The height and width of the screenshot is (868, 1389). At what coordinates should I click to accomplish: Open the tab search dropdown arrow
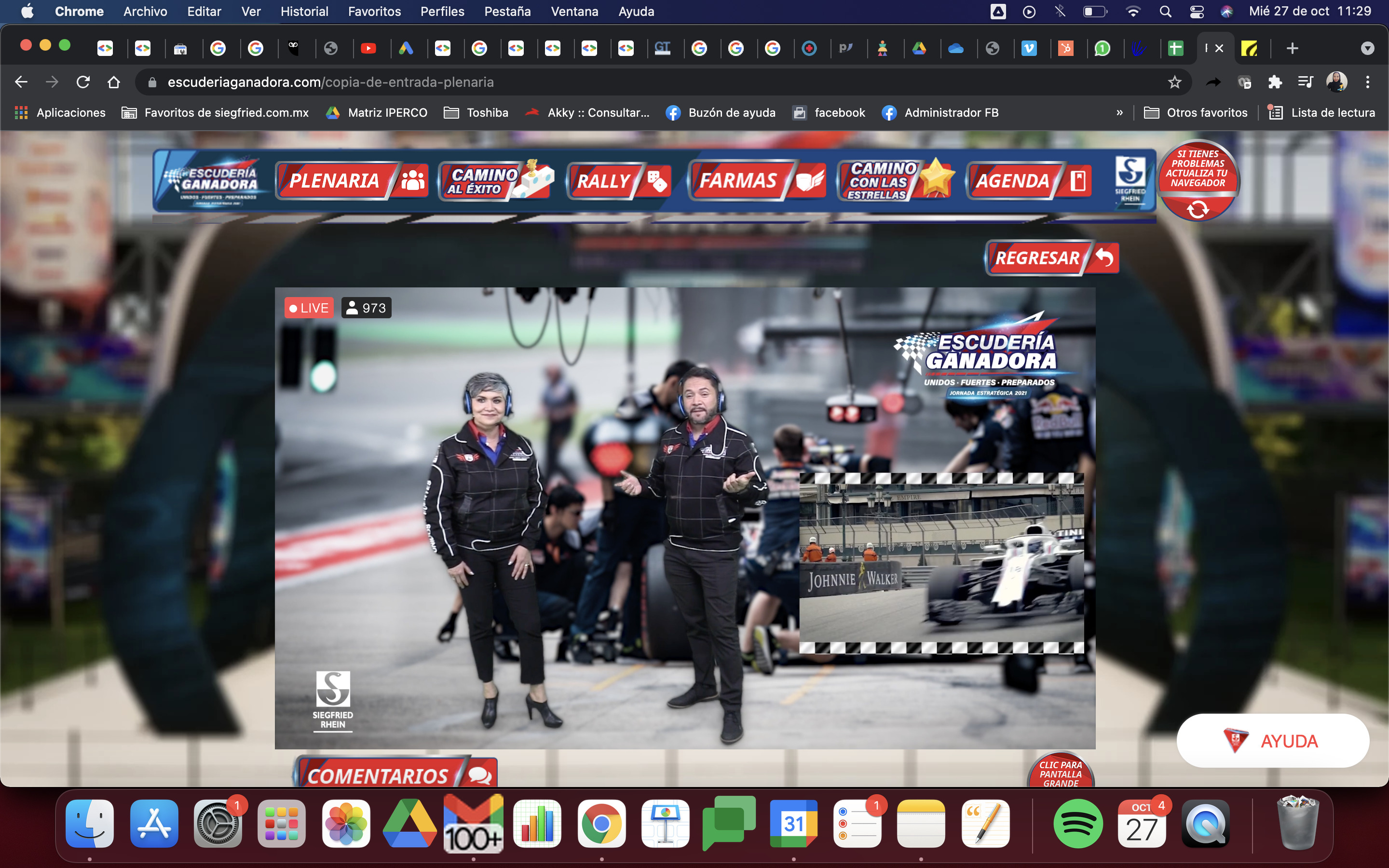1367,49
